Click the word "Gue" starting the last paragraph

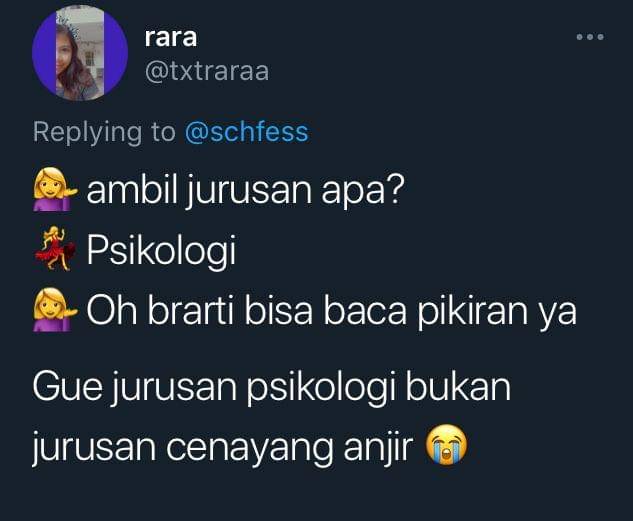(x=67, y=387)
